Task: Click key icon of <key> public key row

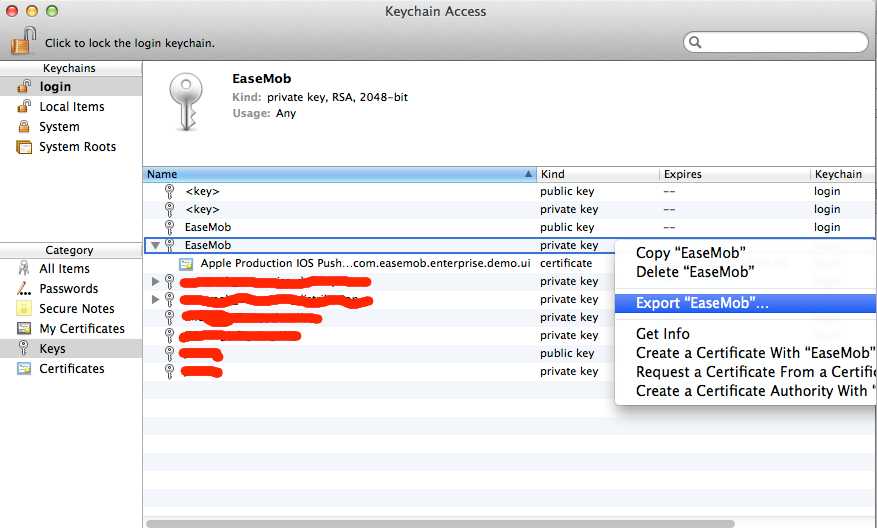Action: 169,191
